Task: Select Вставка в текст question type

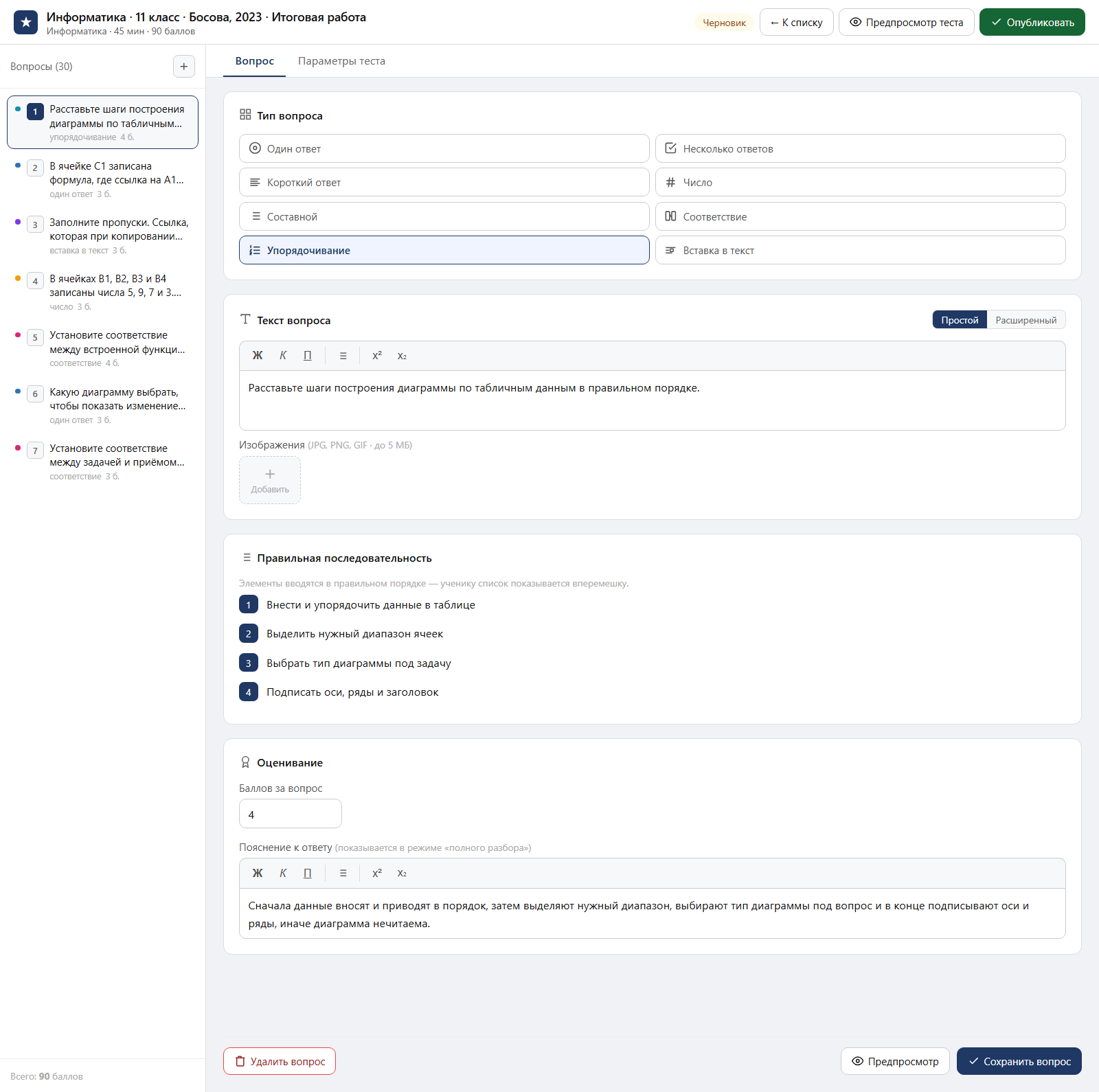Action: 860,250
